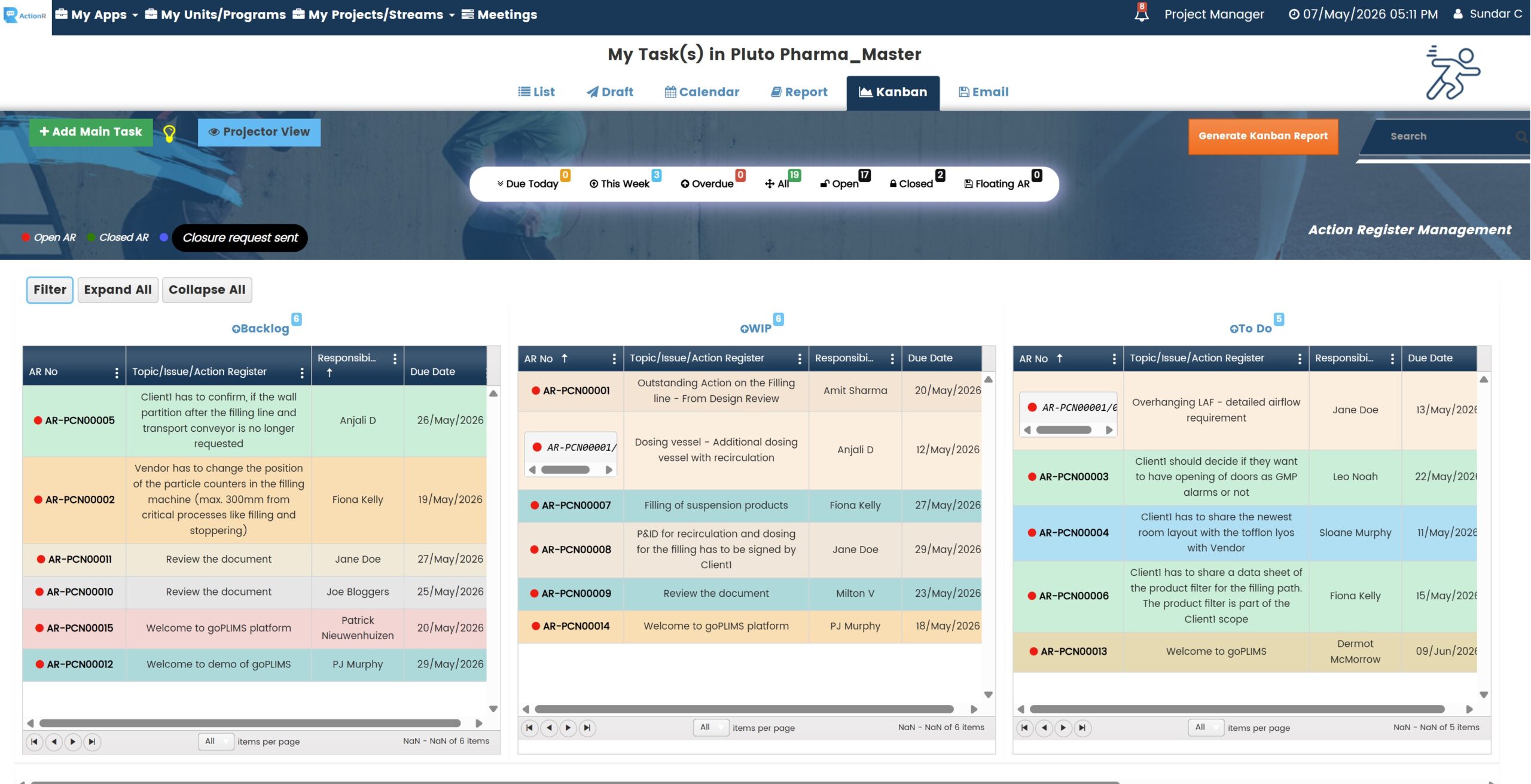Click the Expand All button
Viewport: 1531px width, 784px height.
(x=118, y=290)
